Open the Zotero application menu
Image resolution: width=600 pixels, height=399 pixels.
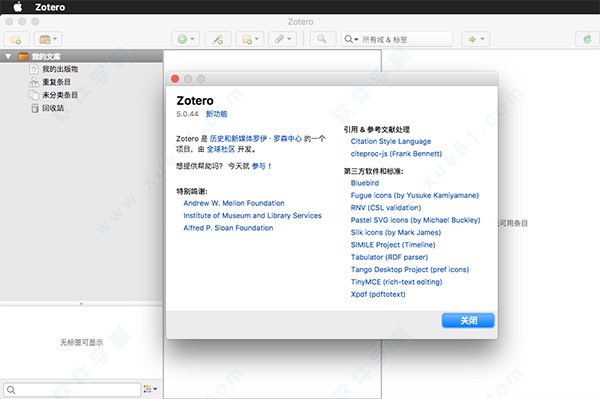[50, 7]
